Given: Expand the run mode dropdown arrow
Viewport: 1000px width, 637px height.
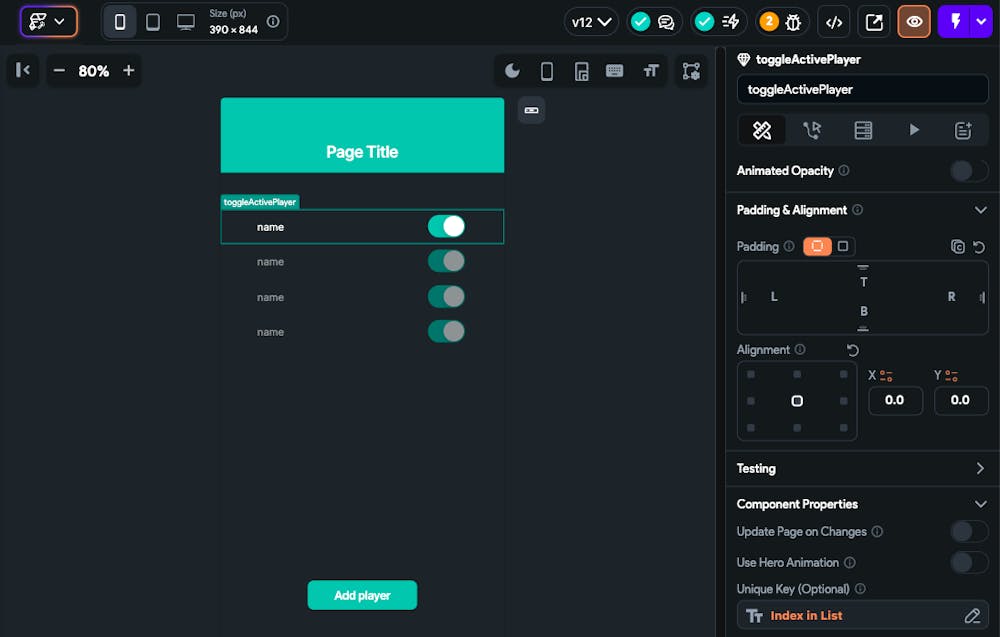Looking at the screenshot, I should 981,22.
